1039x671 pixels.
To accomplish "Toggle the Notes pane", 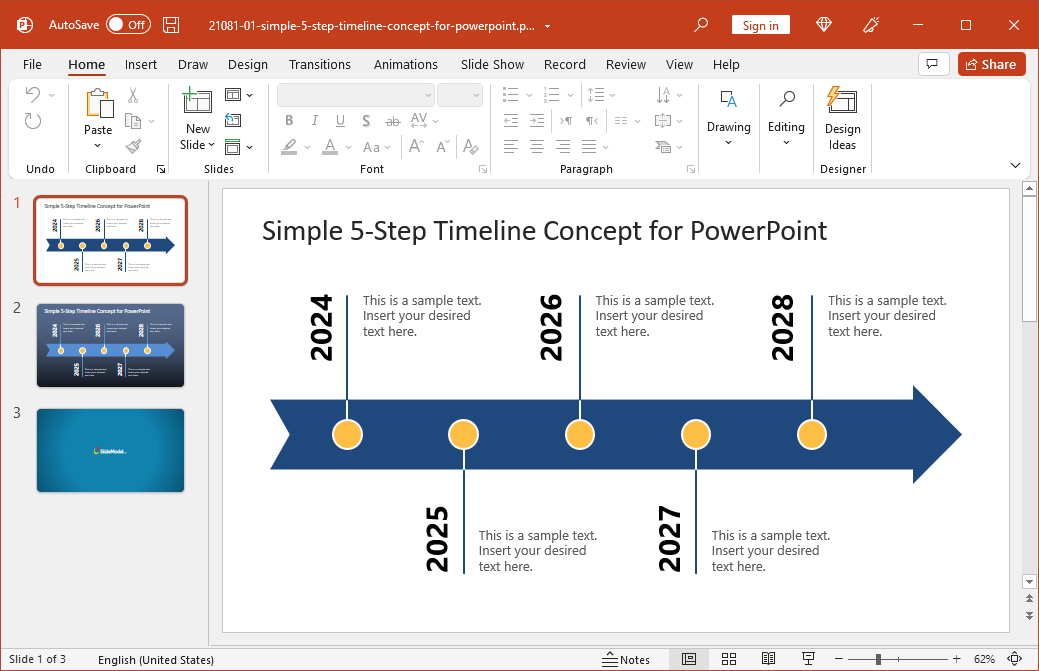I will (x=626, y=659).
